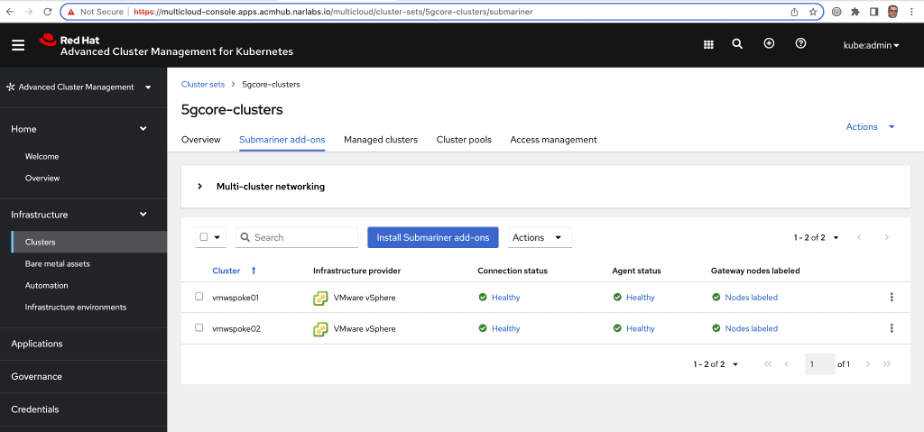Open the hamburger navigation menu

[x=18, y=45]
